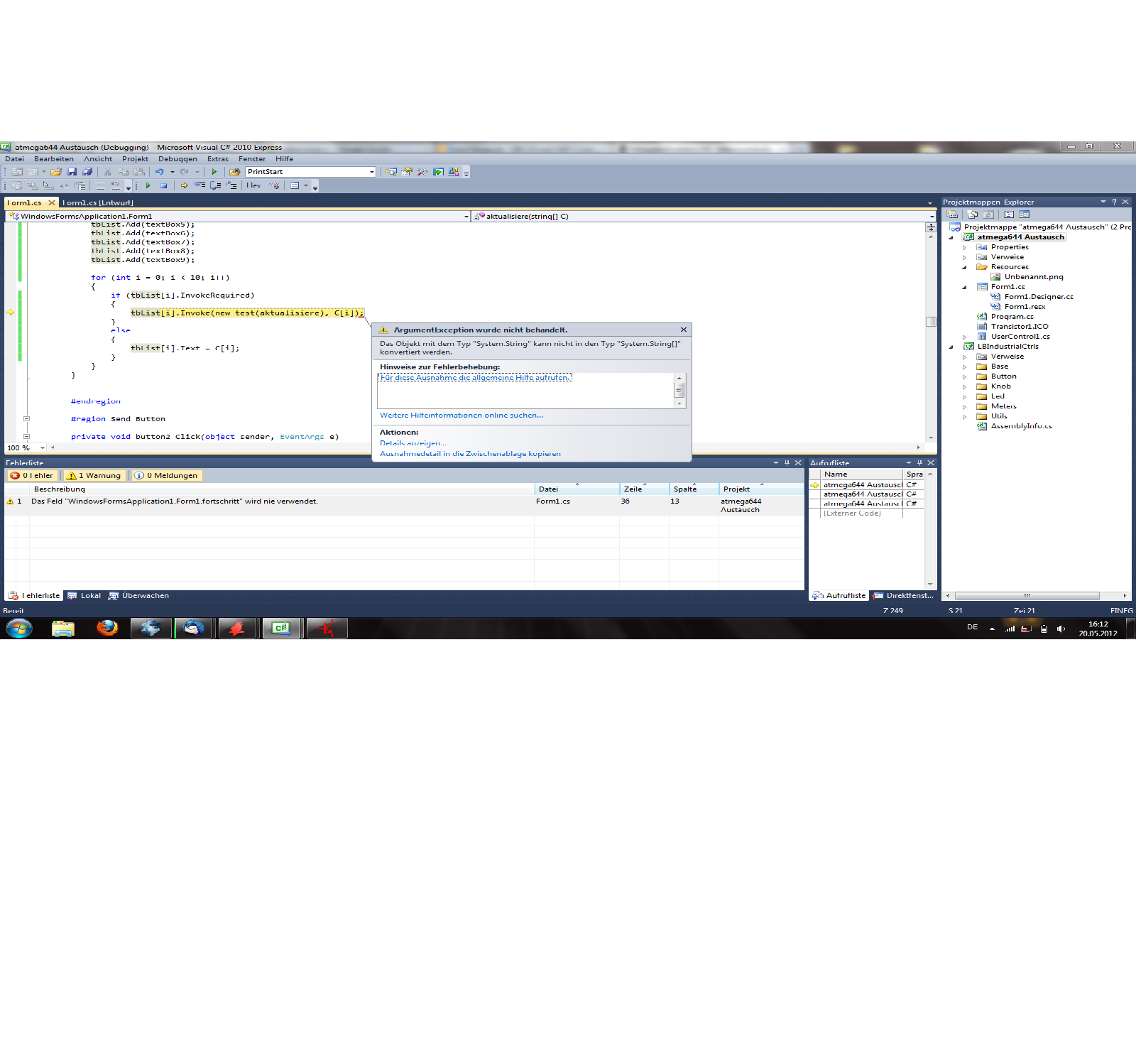Viewport: 1136px width, 1064px height.
Task: Click the Cut scissors icon
Action: tap(107, 172)
